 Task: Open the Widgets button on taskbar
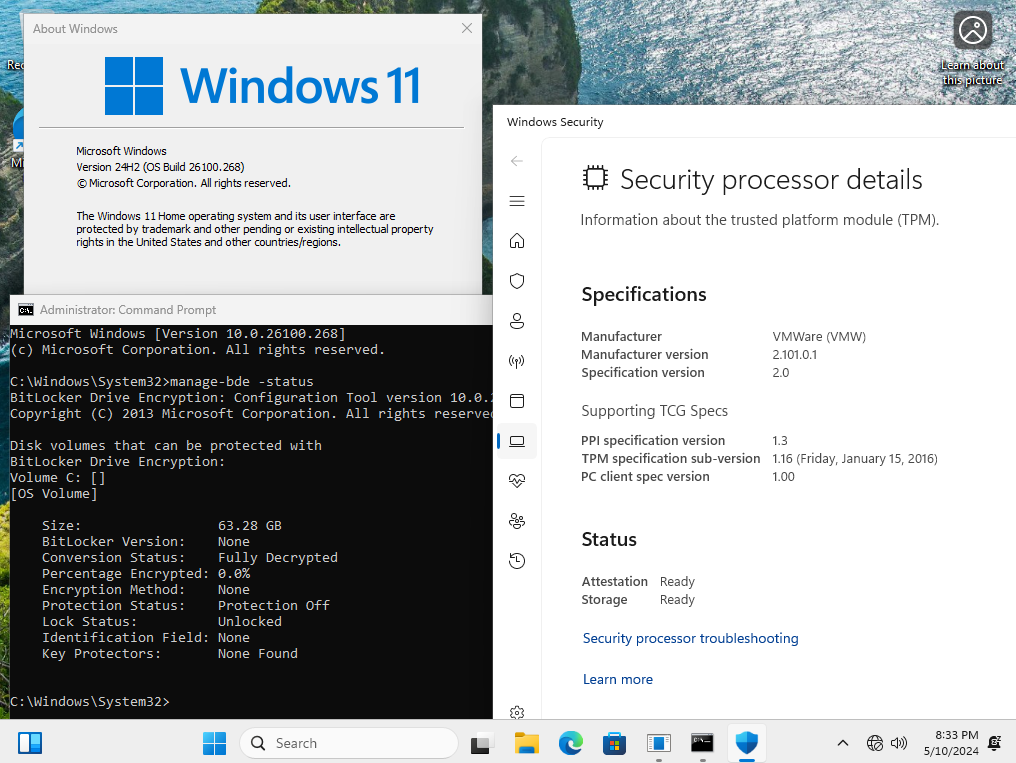[x=30, y=743]
